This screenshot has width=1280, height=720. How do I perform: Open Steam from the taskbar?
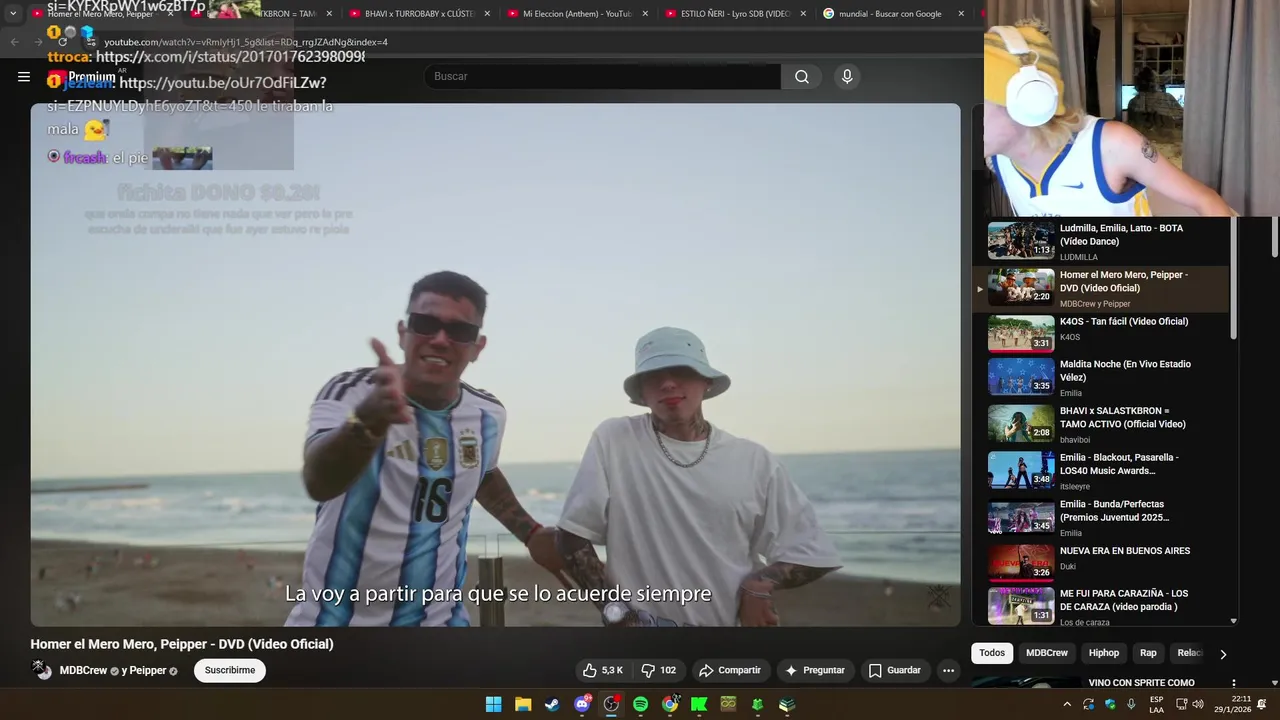pos(552,704)
